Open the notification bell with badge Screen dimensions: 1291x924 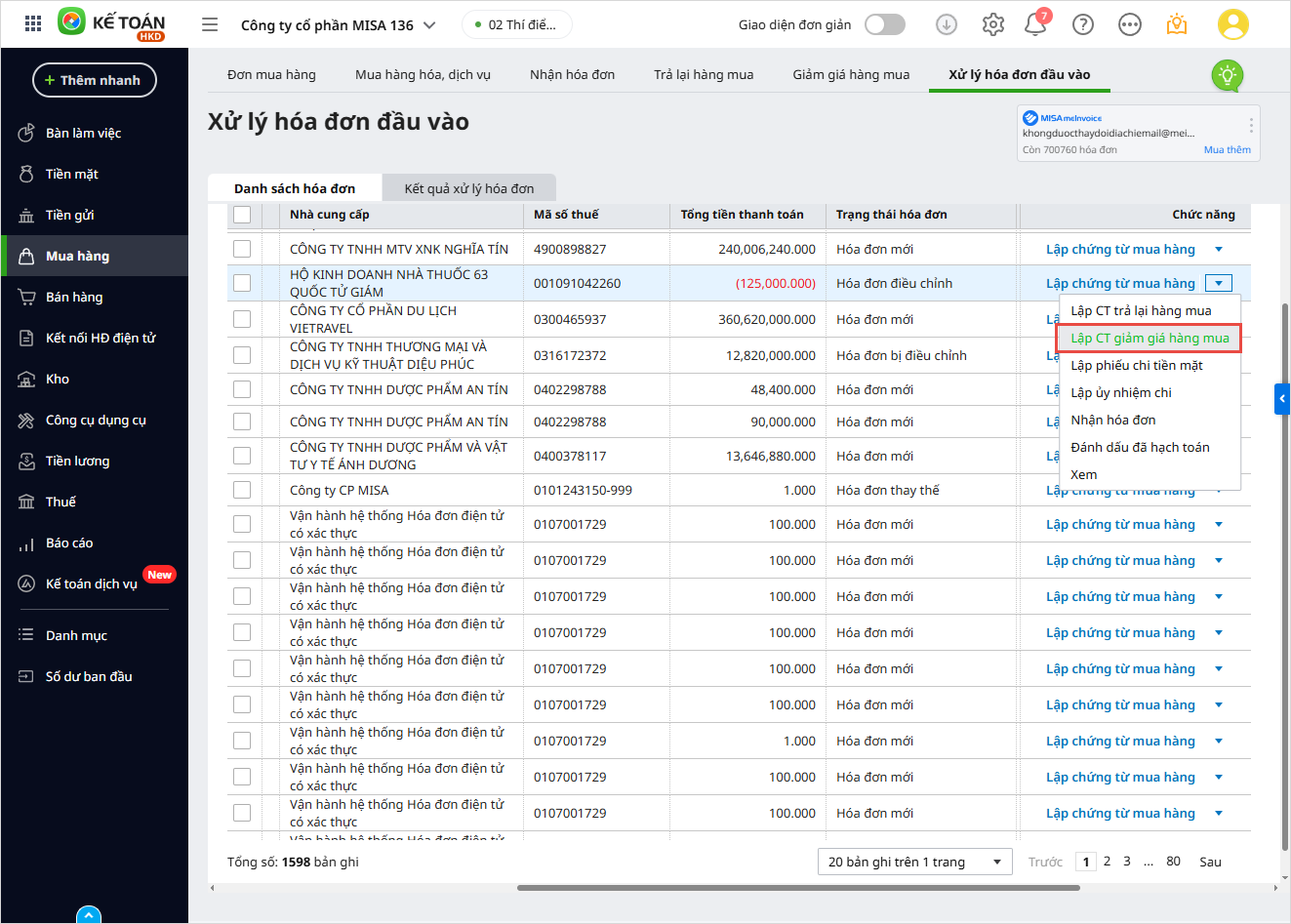tap(1035, 25)
